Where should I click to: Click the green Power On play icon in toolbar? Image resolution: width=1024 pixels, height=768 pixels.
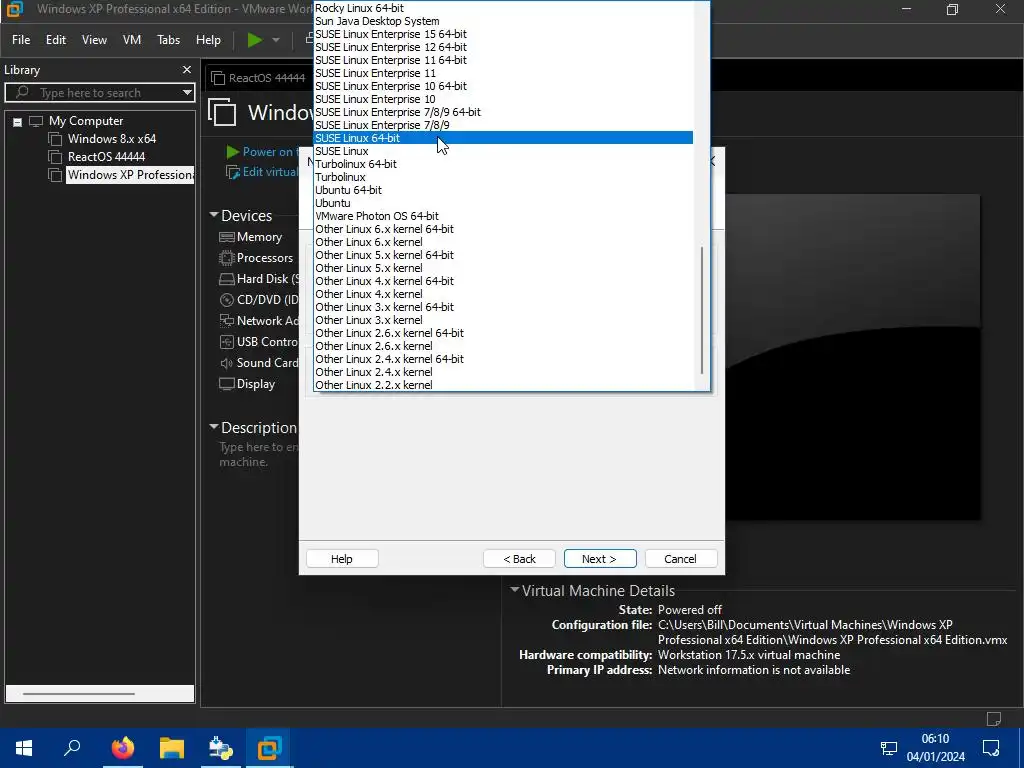point(255,40)
